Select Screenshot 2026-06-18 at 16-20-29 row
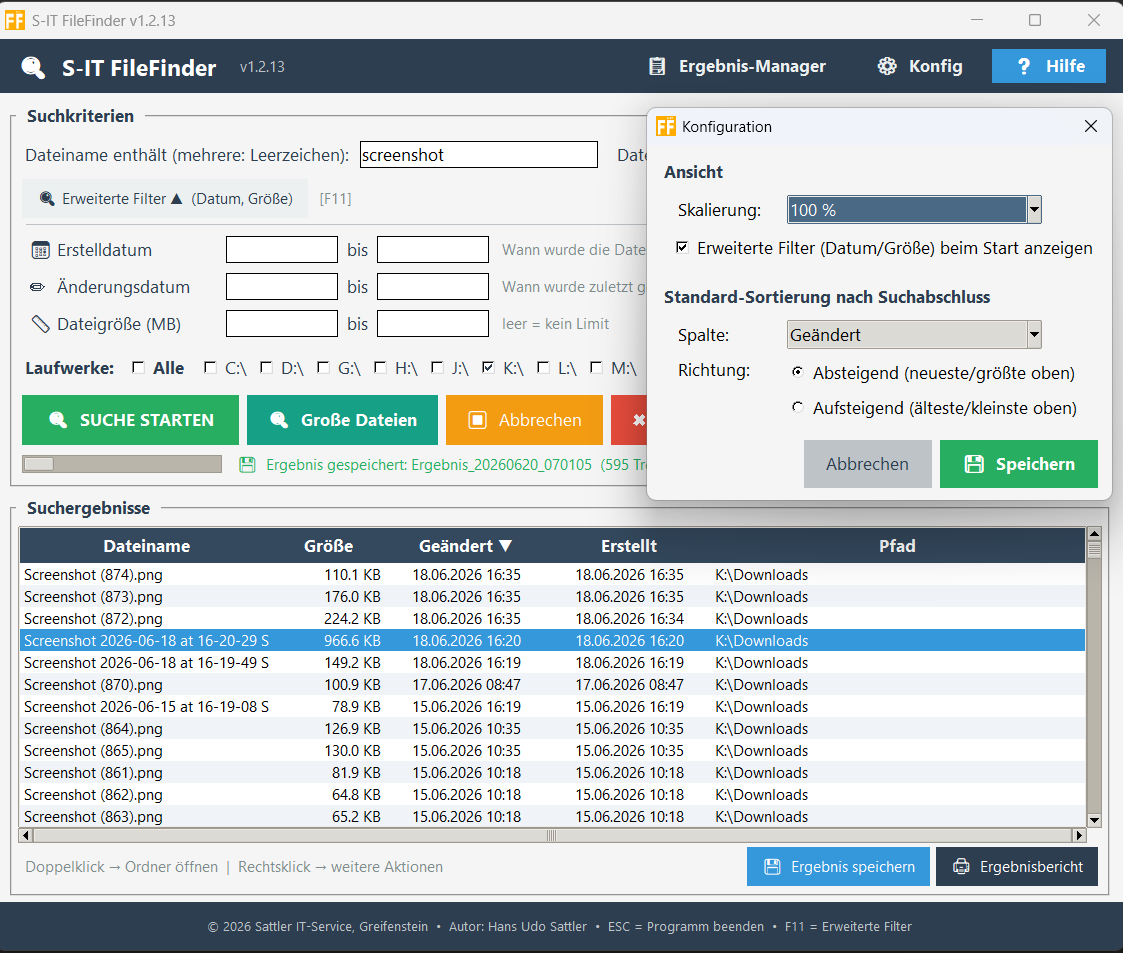This screenshot has width=1123, height=953. point(552,641)
